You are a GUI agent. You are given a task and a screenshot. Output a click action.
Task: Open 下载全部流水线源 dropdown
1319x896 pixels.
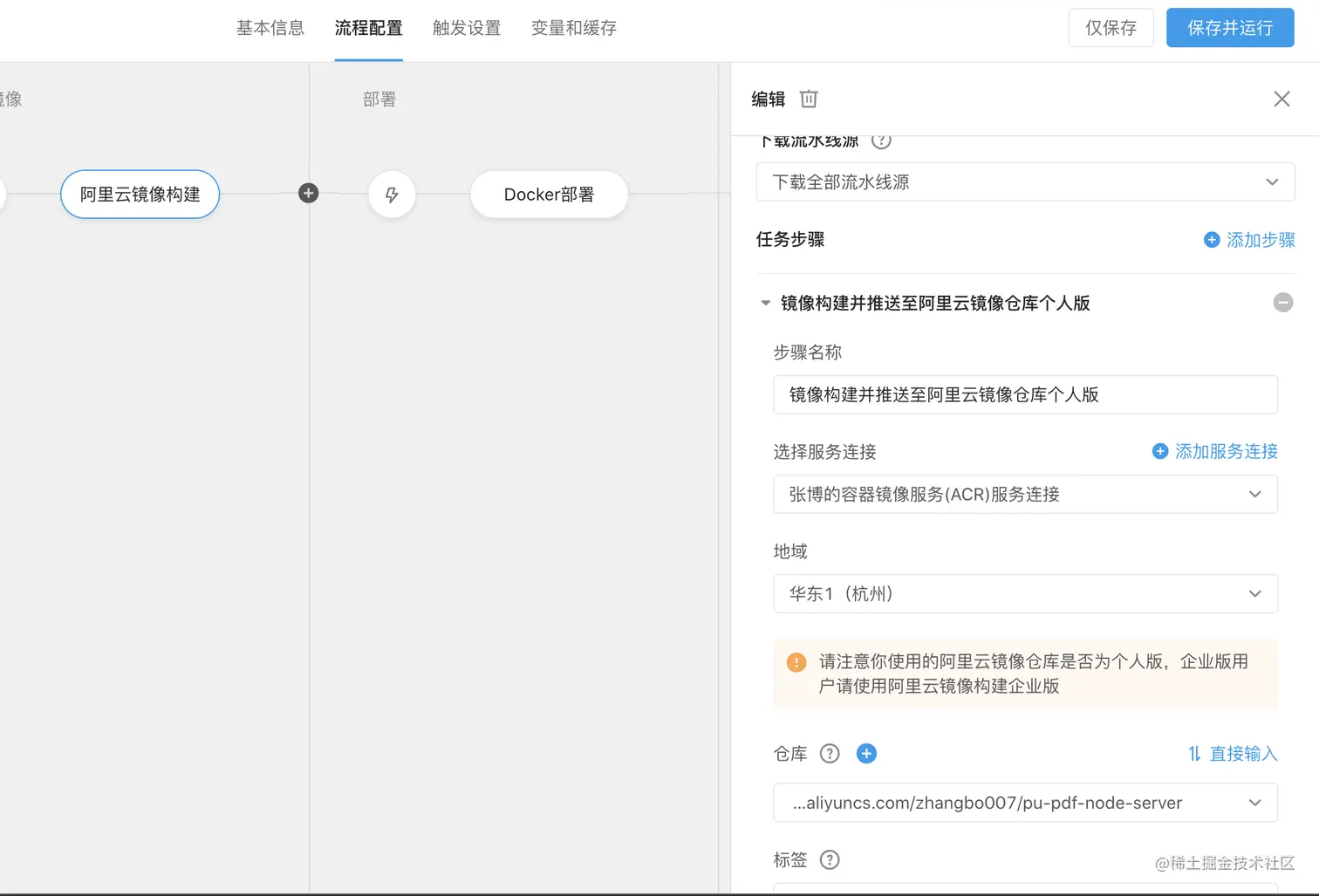point(1025,182)
